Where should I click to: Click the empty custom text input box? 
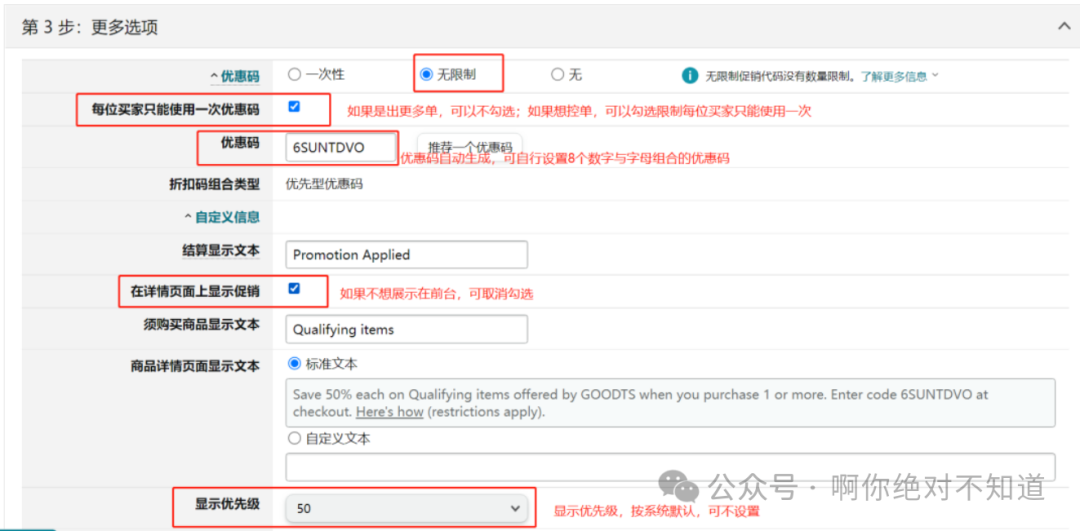pos(670,467)
